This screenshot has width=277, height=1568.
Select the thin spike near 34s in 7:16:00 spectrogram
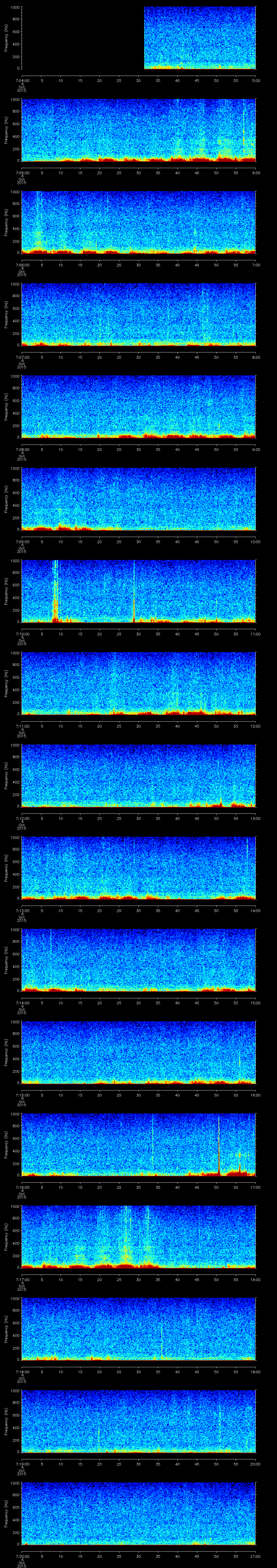point(153,1141)
